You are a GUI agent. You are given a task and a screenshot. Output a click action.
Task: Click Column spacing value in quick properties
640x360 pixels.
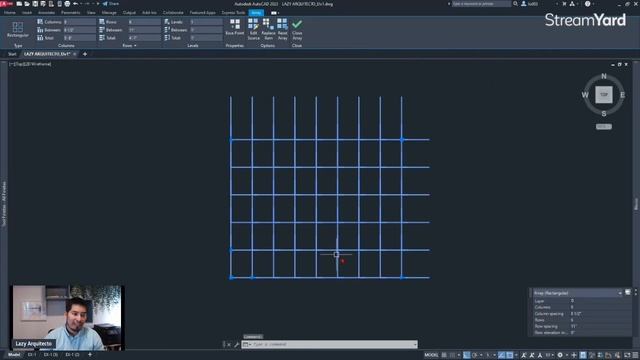576,314
